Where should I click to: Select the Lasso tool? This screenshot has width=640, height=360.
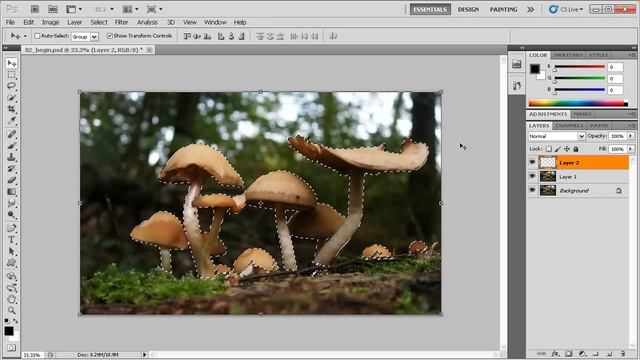[x=11, y=86]
